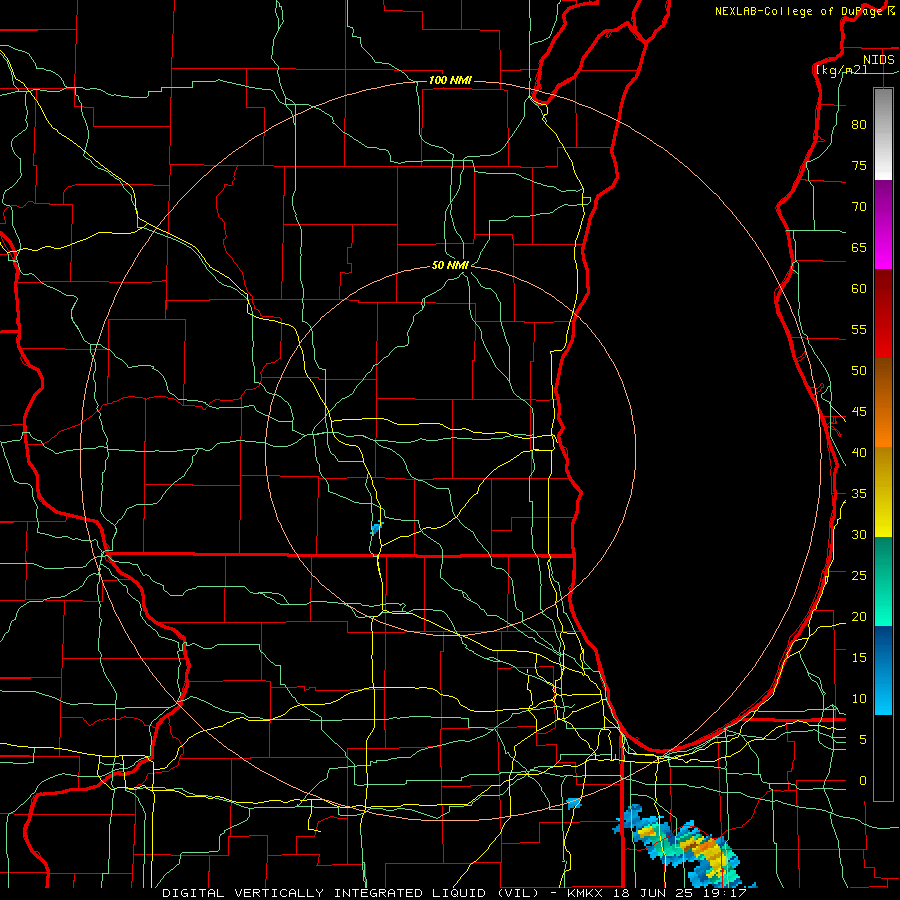Click the [kg/m2] units label
This screenshot has width=900, height=900.
point(841,70)
